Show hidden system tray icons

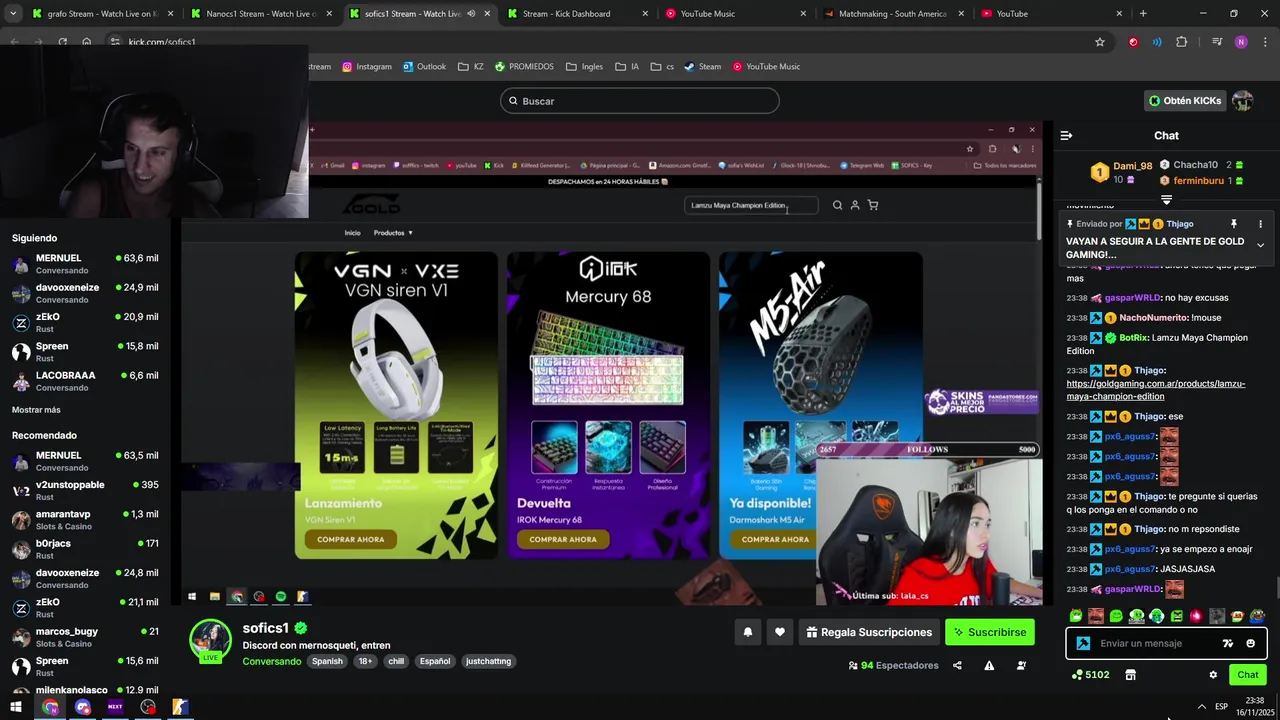tap(1201, 707)
